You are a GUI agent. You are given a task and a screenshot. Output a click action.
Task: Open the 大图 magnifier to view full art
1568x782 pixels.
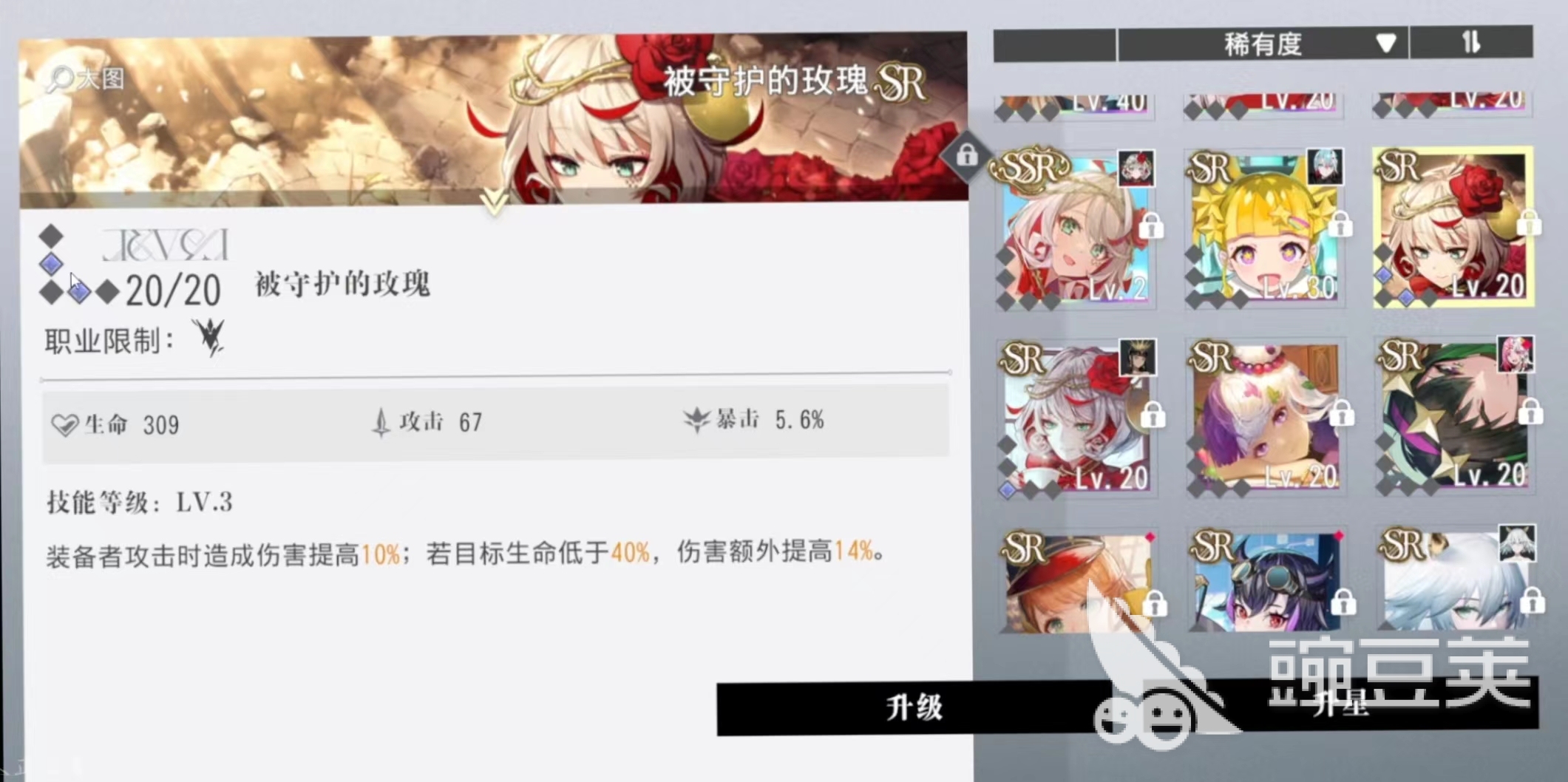[86, 78]
